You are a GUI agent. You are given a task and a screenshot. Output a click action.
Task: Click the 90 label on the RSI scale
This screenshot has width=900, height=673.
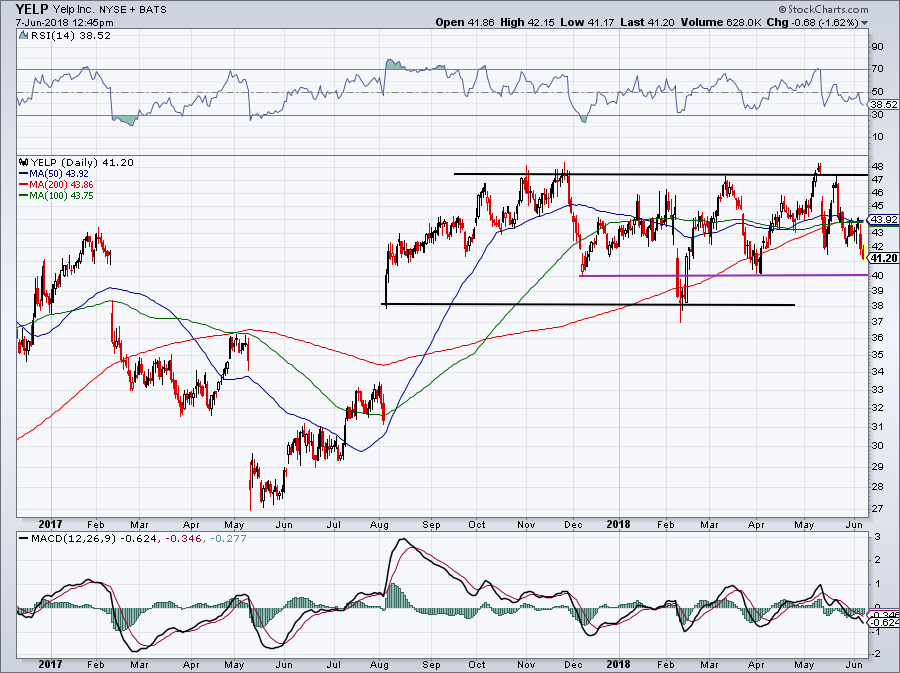(878, 47)
